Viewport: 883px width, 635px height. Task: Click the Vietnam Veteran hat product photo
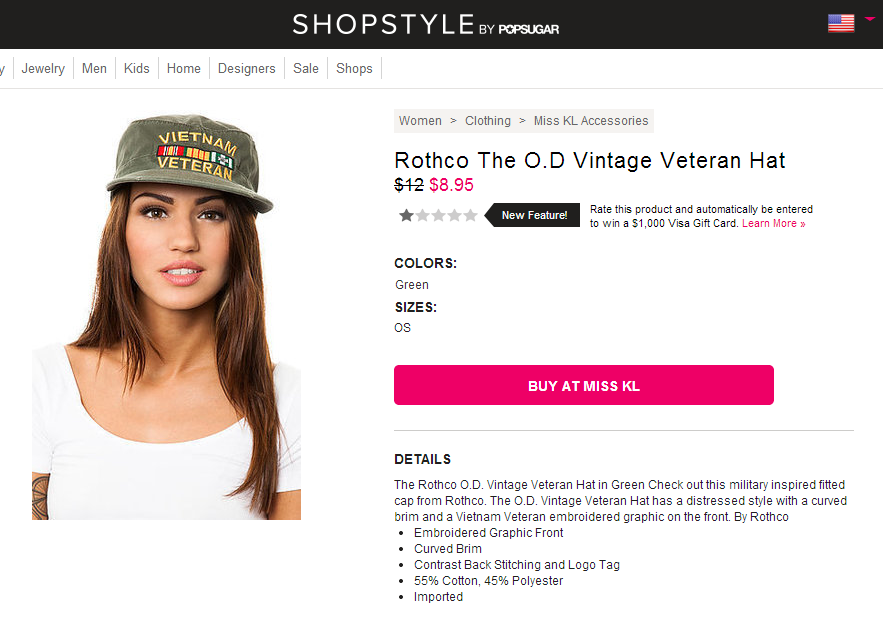pos(167,316)
